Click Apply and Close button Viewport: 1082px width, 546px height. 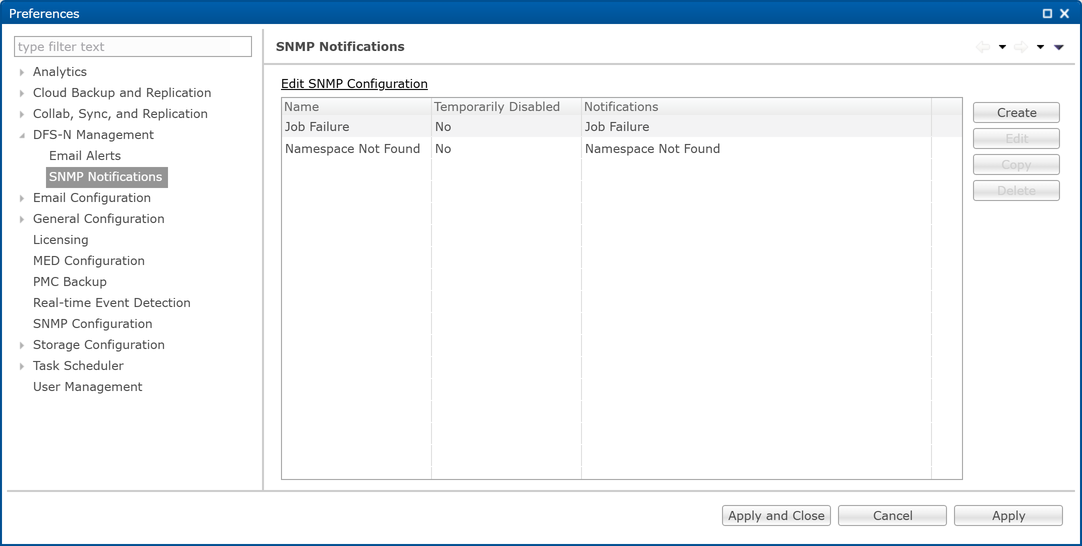click(776, 516)
